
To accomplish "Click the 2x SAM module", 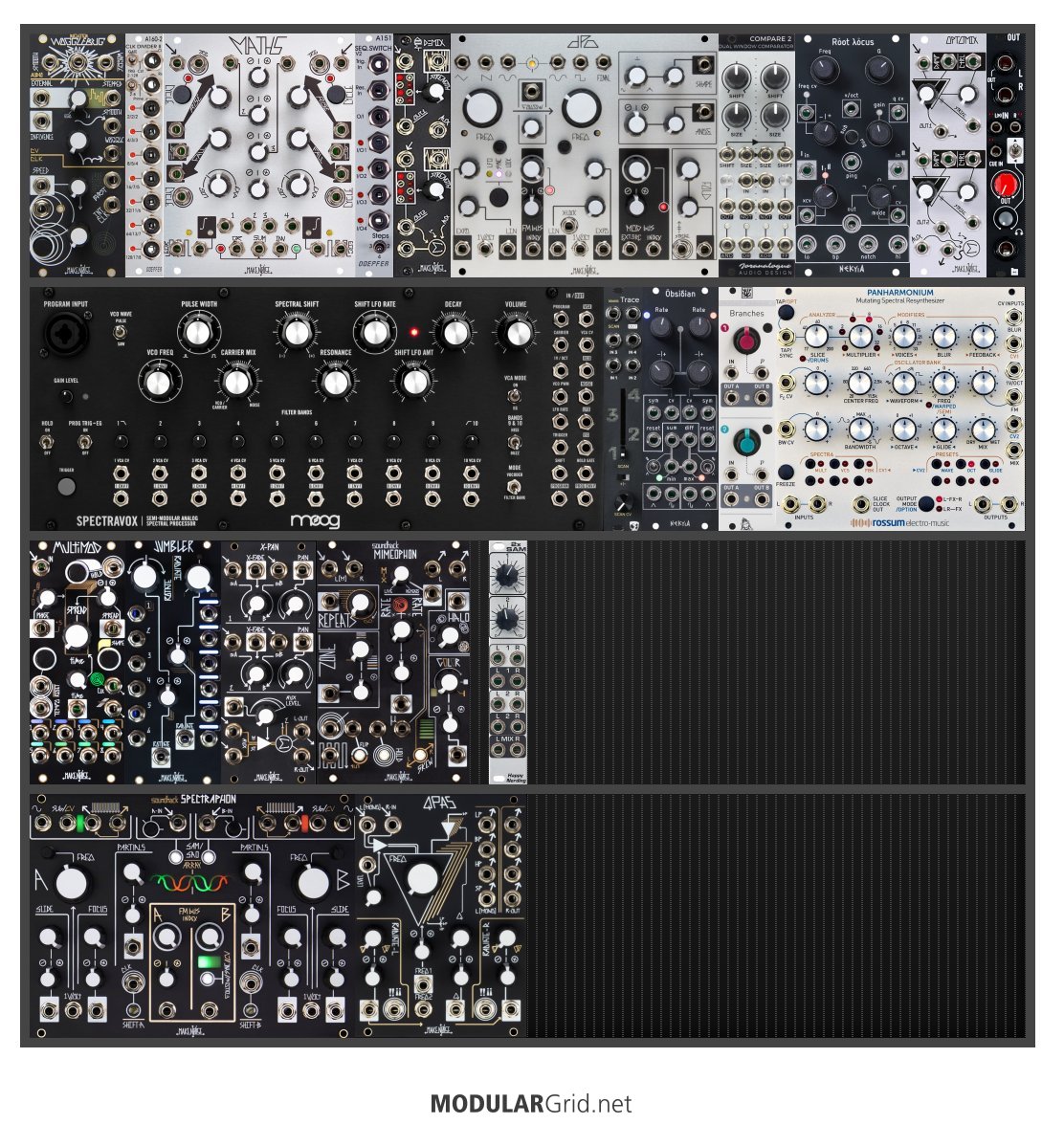I will [x=508, y=662].
